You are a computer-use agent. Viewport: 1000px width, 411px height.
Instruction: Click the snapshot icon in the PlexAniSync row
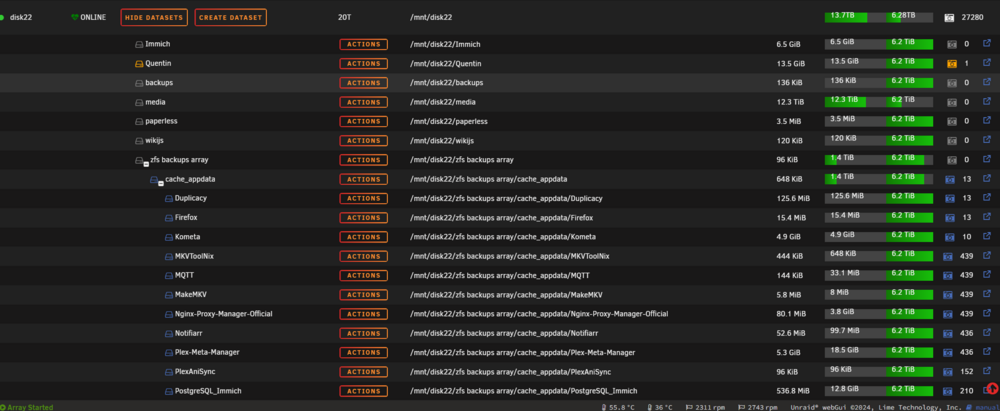click(948, 371)
